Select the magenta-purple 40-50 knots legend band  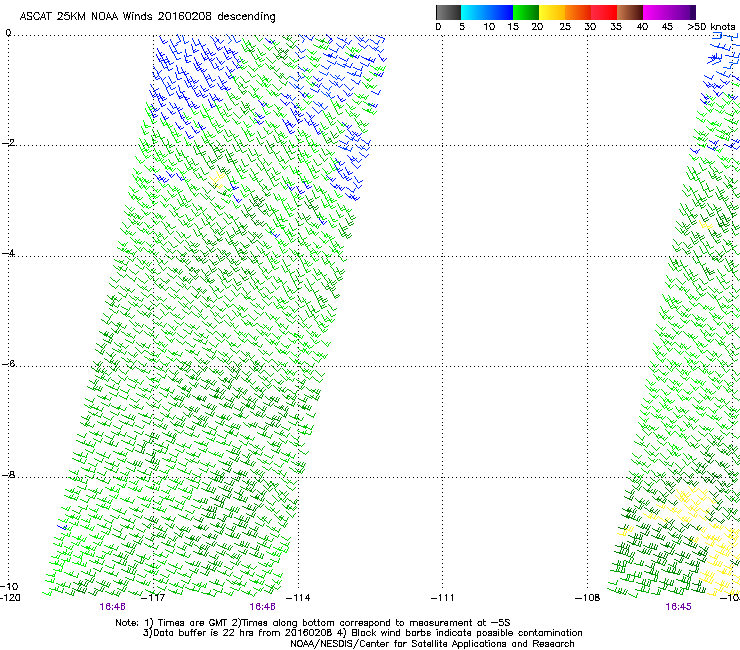click(669, 12)
